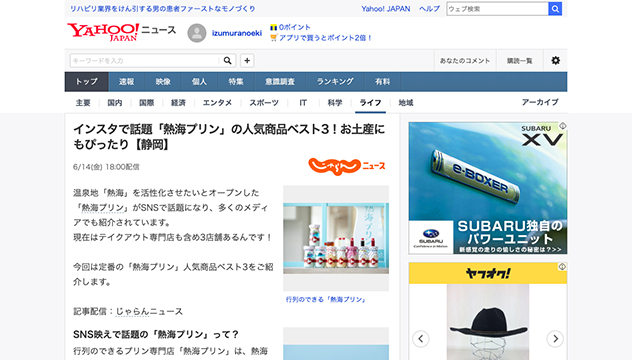Click アプリで買うとポイント2倍 link
The image size is (632, 360).
325,38
